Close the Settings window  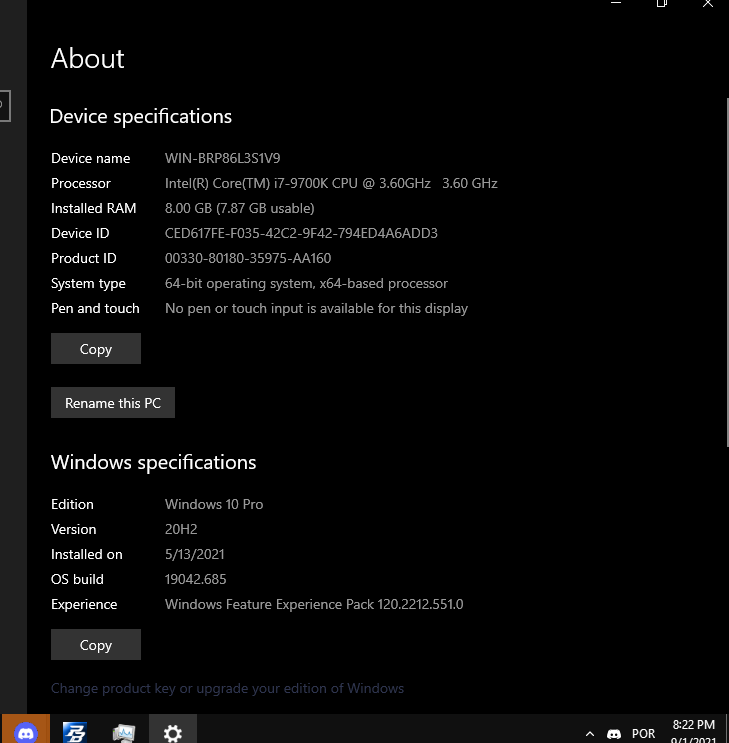pos(707,3)
